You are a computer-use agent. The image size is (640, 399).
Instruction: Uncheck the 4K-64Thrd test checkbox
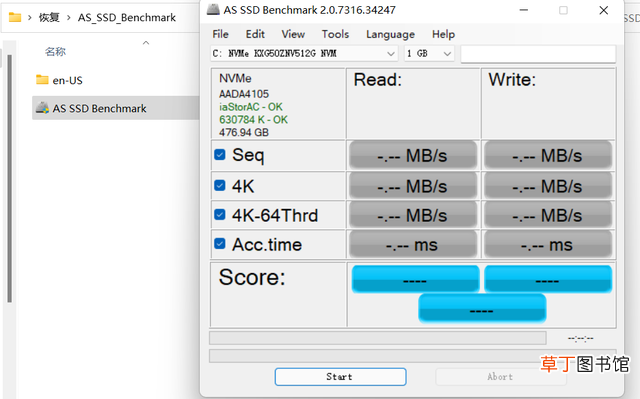[220, 215]
